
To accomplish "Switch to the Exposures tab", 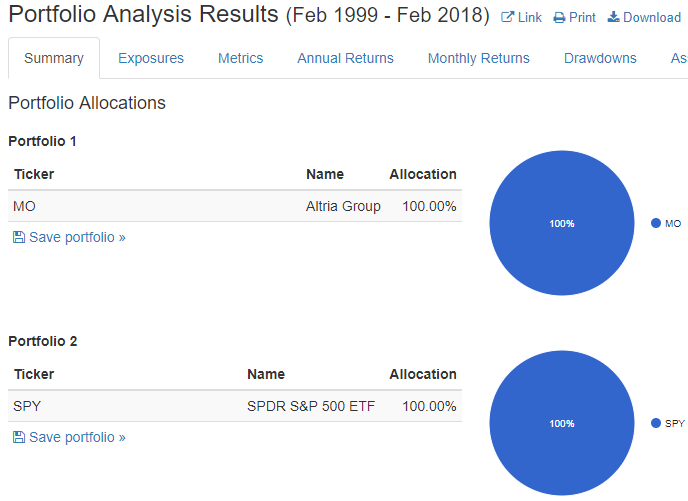I will tap(151, 58).
